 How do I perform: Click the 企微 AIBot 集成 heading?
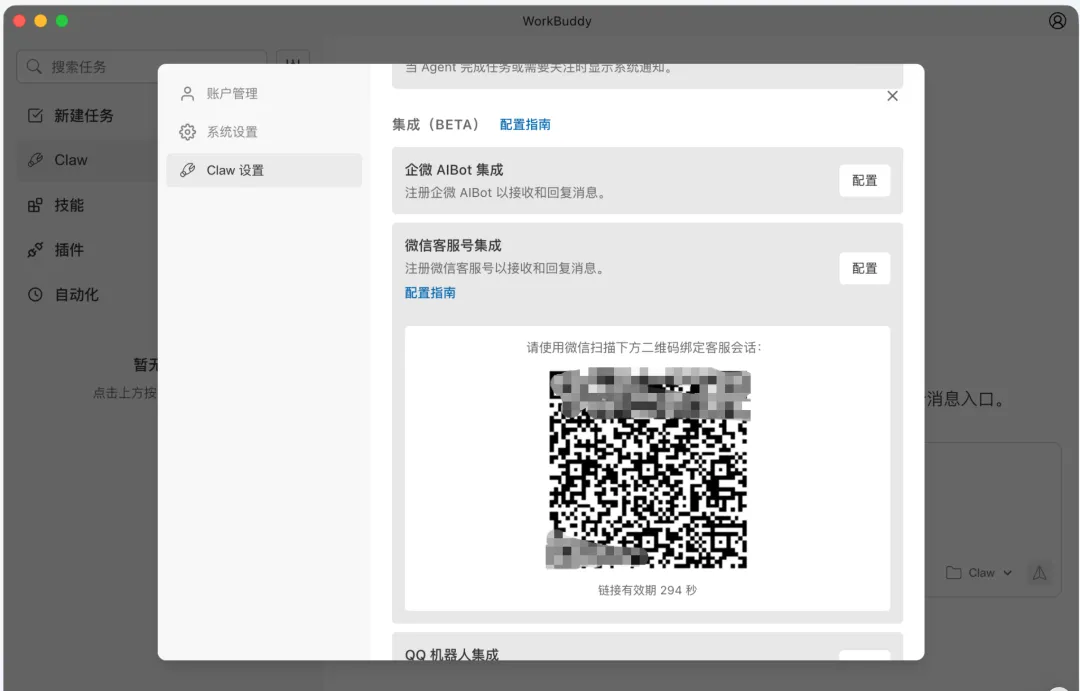pos(454,169)
